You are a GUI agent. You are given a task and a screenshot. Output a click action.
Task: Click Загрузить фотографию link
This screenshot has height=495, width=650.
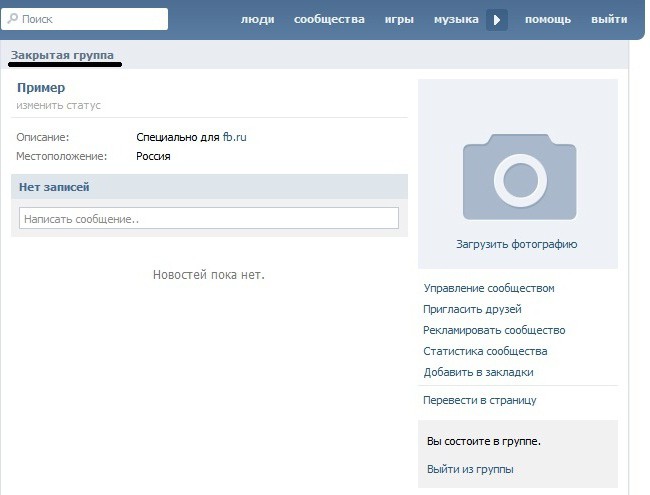click(517, 244)
